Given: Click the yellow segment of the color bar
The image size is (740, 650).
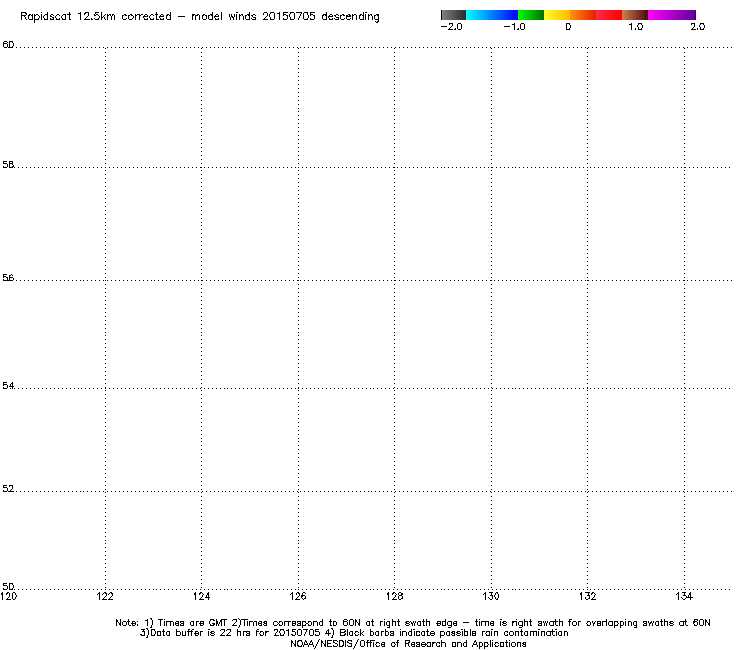Looking at the screenshot, I should click(557, 15).
